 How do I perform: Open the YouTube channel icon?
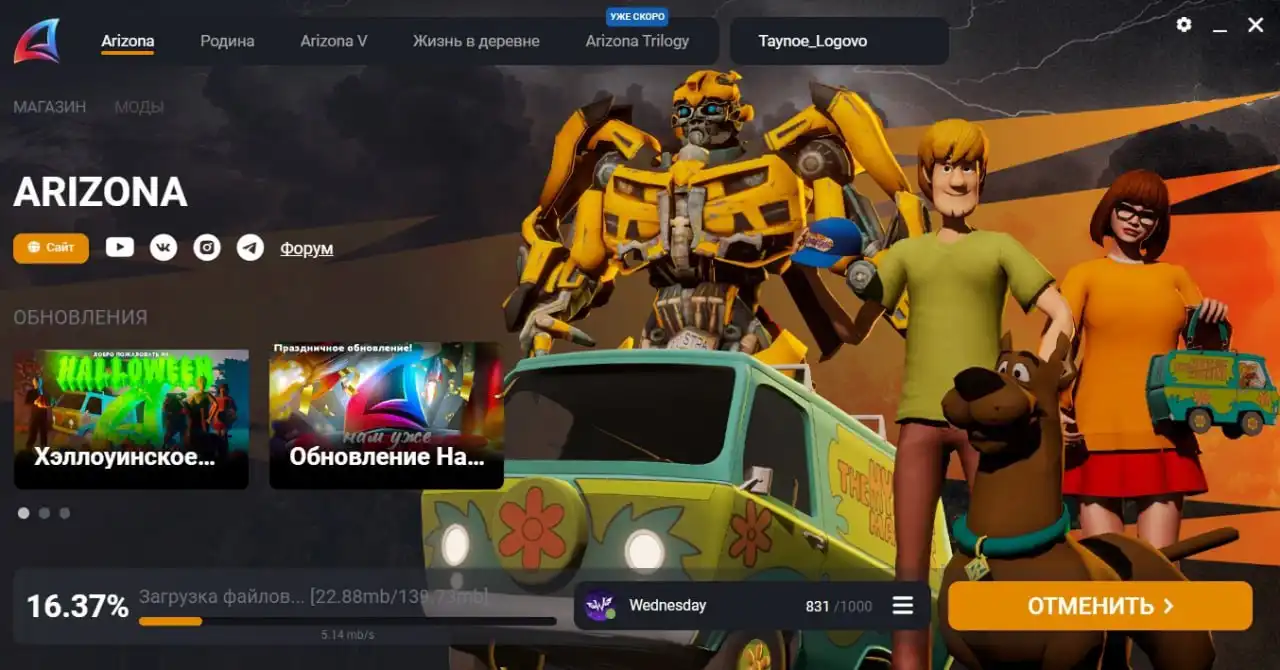pos(120,247)
